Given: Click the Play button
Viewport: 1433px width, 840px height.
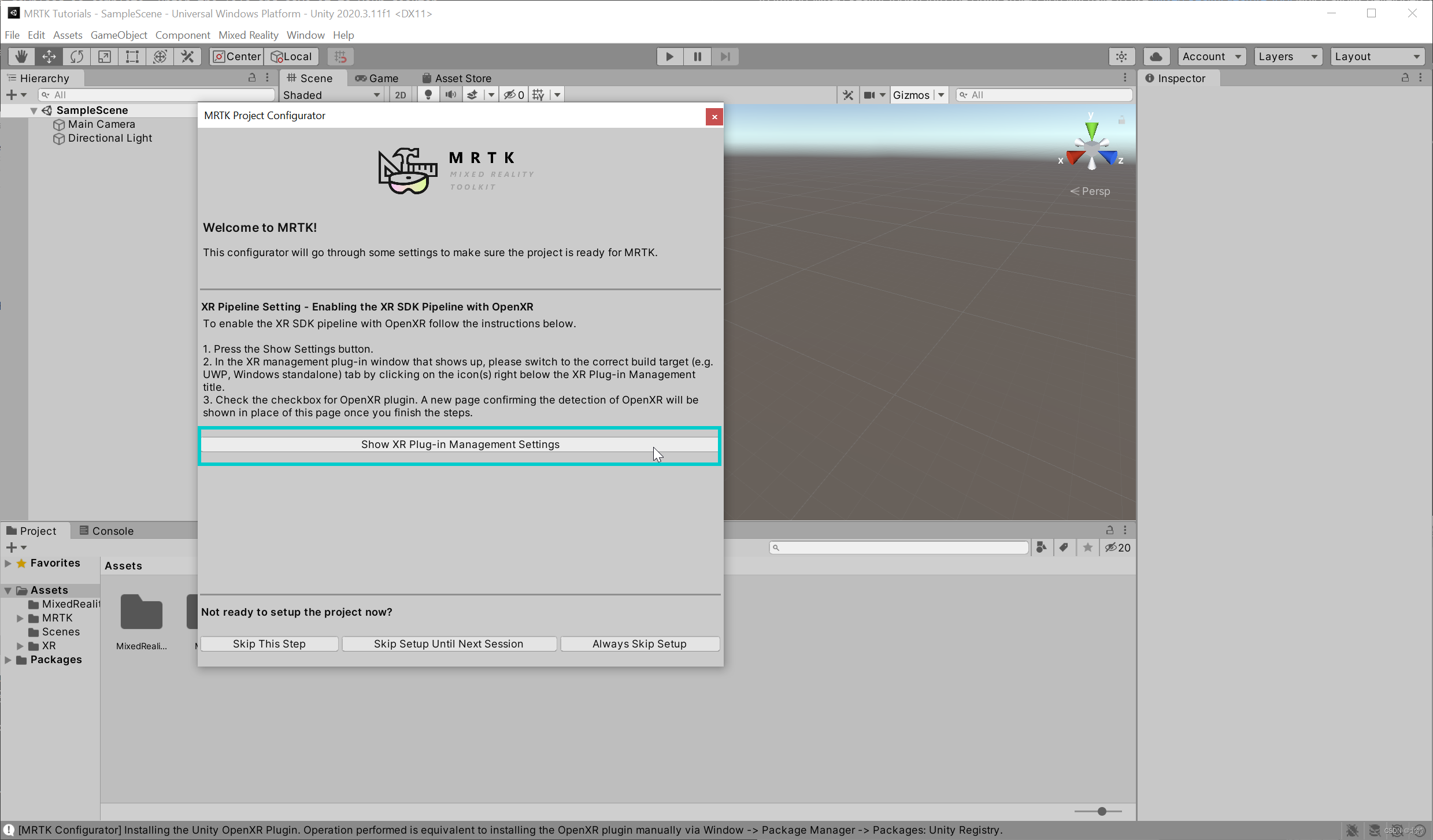Looking at the screenshot, I should coord(669,56).
